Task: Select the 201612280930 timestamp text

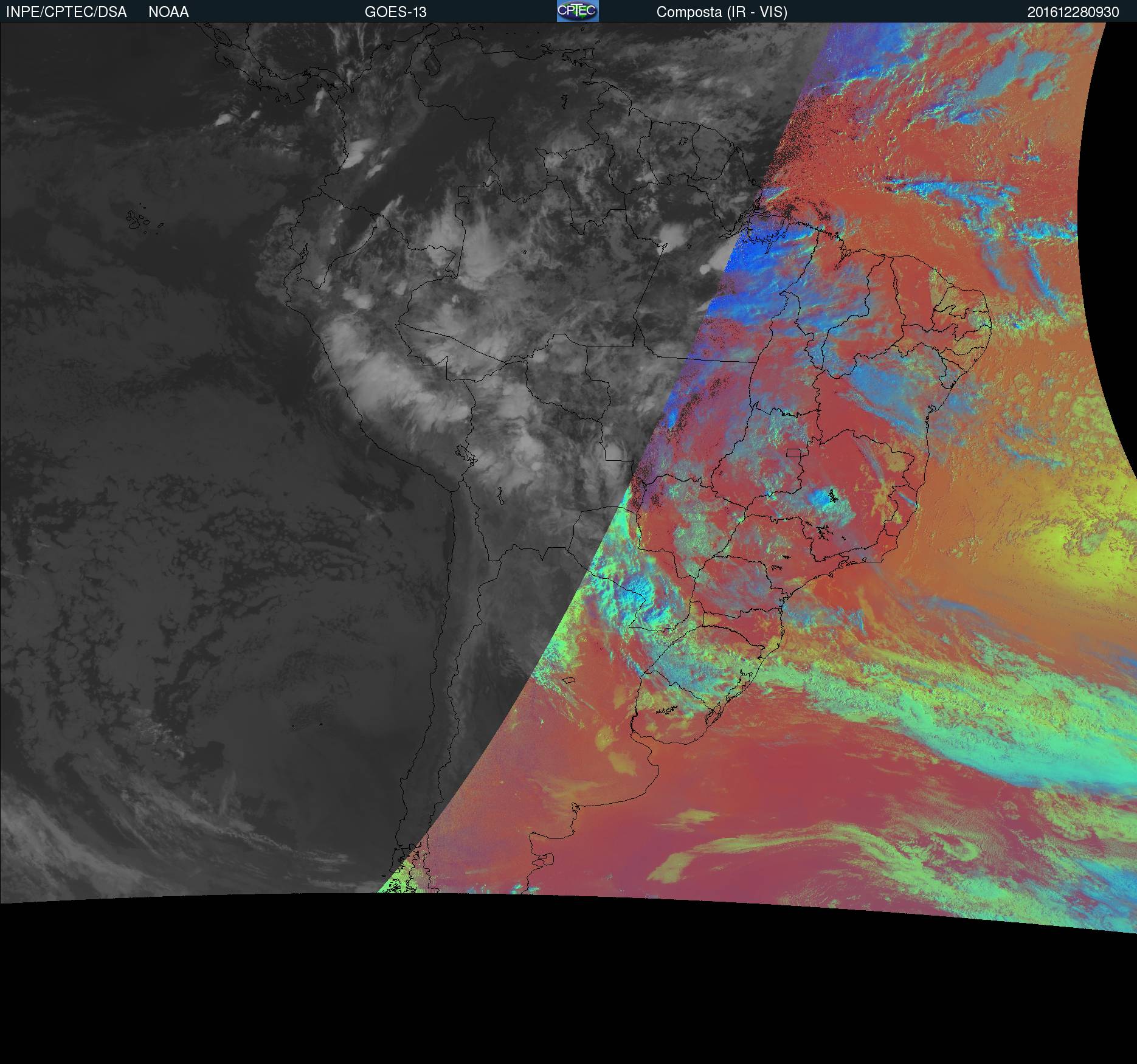Action: click(x=1073, y=12)
